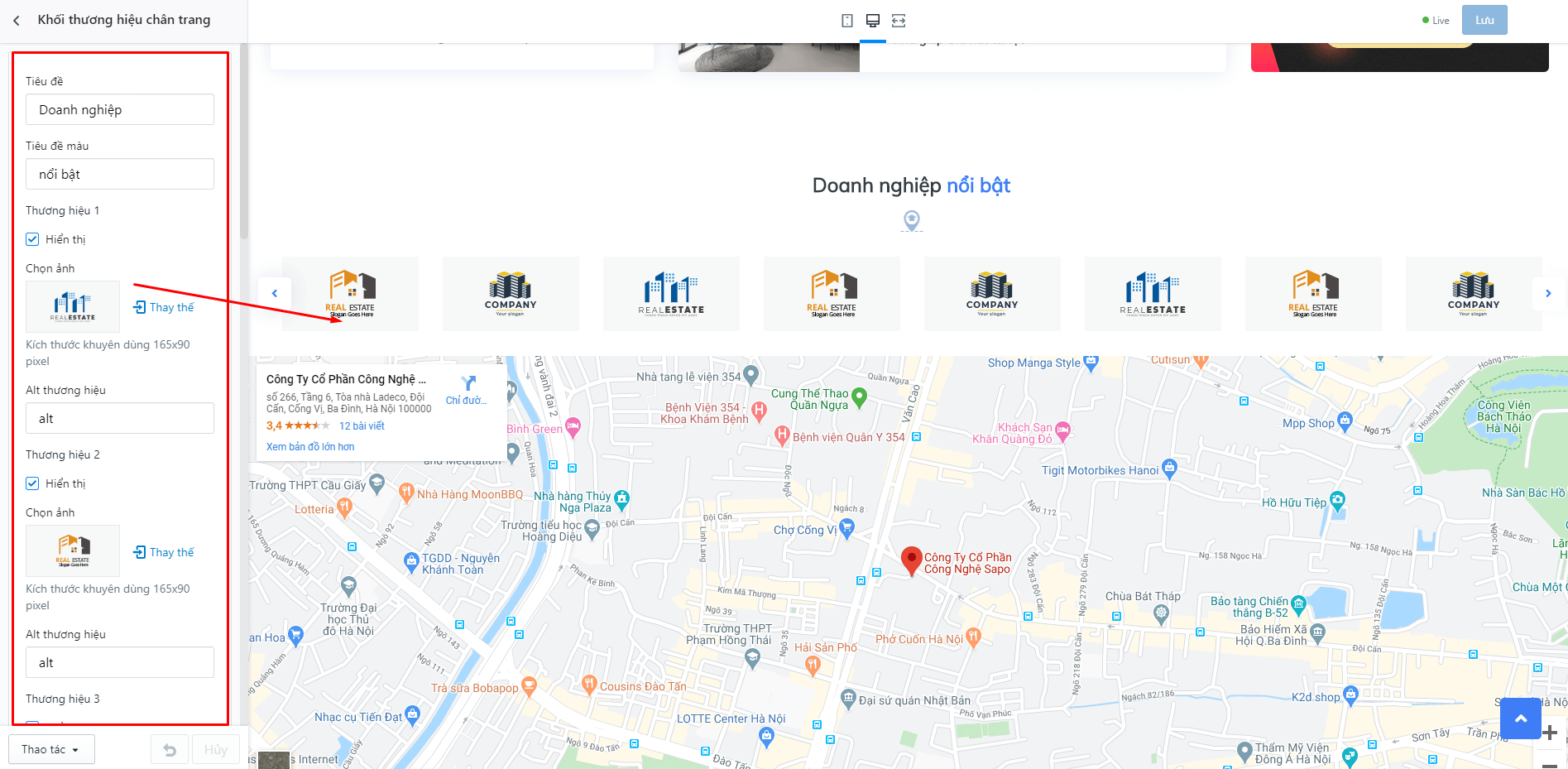Image resolution: width=1568 pixels, height=769 pixels.
Task: Click the Trường THPT Cầu Giấy school pin
Action: (377, 483)
